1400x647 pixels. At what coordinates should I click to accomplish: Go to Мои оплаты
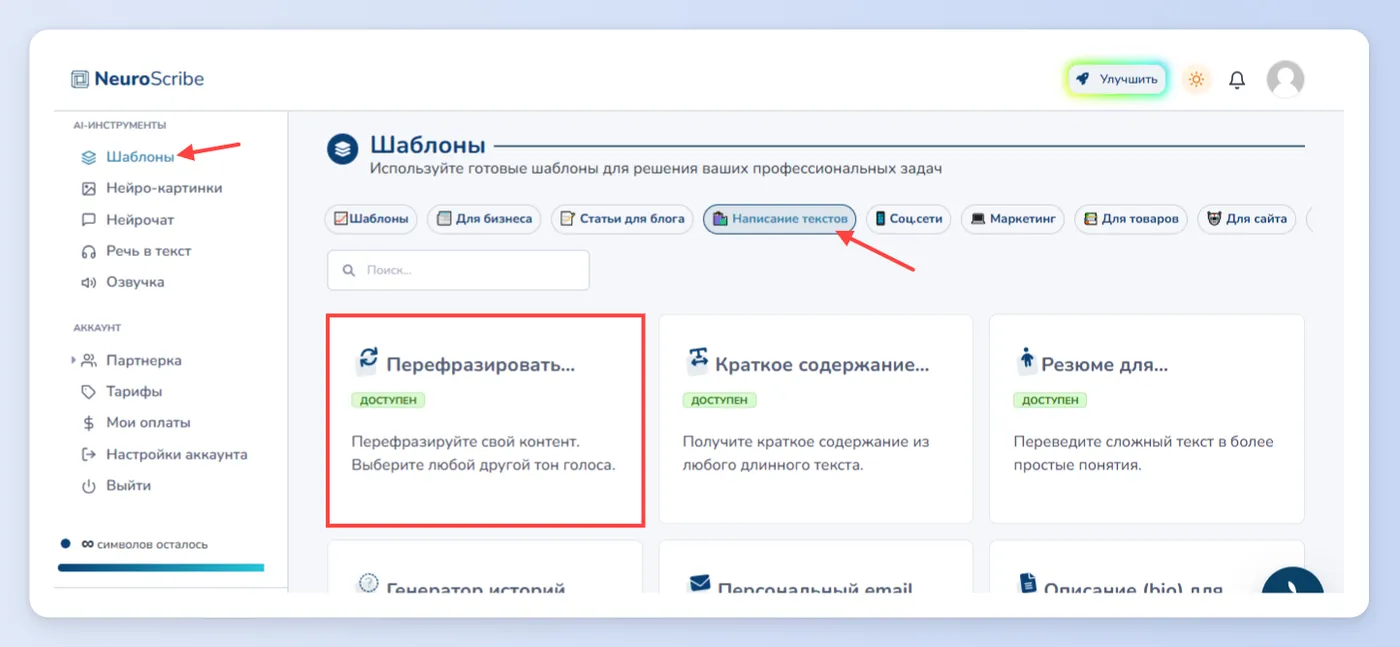tap(135, 422)
